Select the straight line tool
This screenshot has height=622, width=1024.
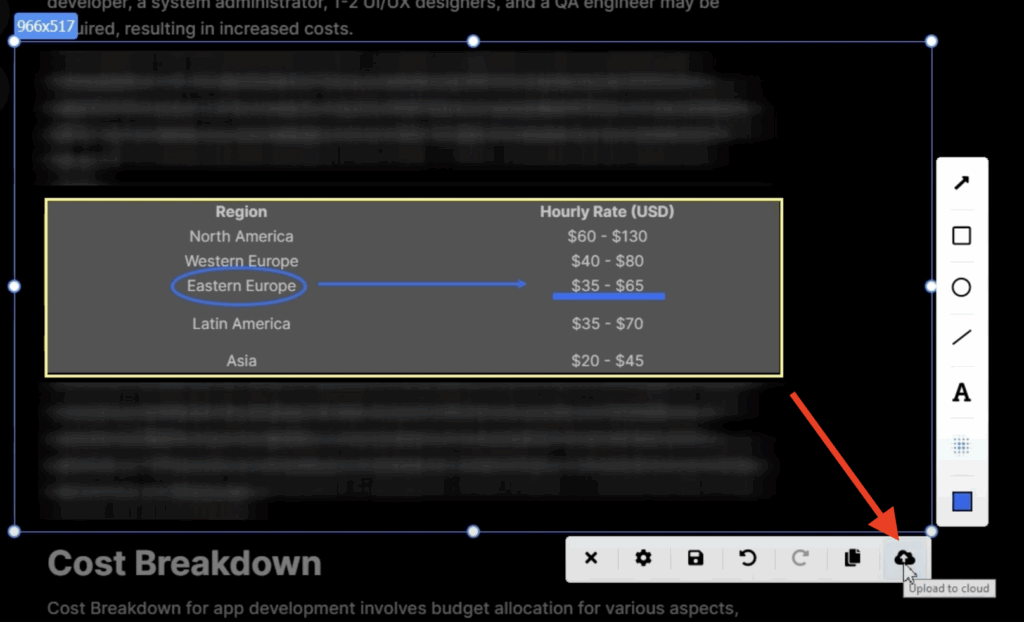tap(961, 338)
